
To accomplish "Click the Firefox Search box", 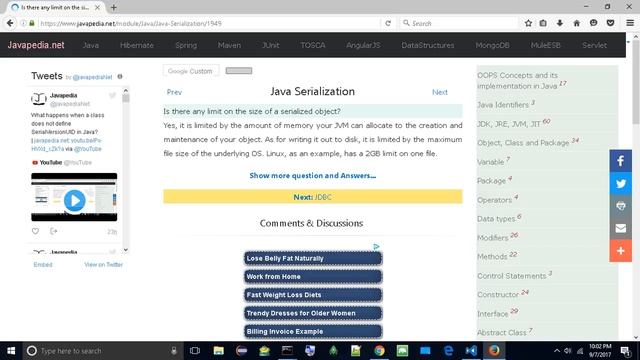I will (458, 23).
